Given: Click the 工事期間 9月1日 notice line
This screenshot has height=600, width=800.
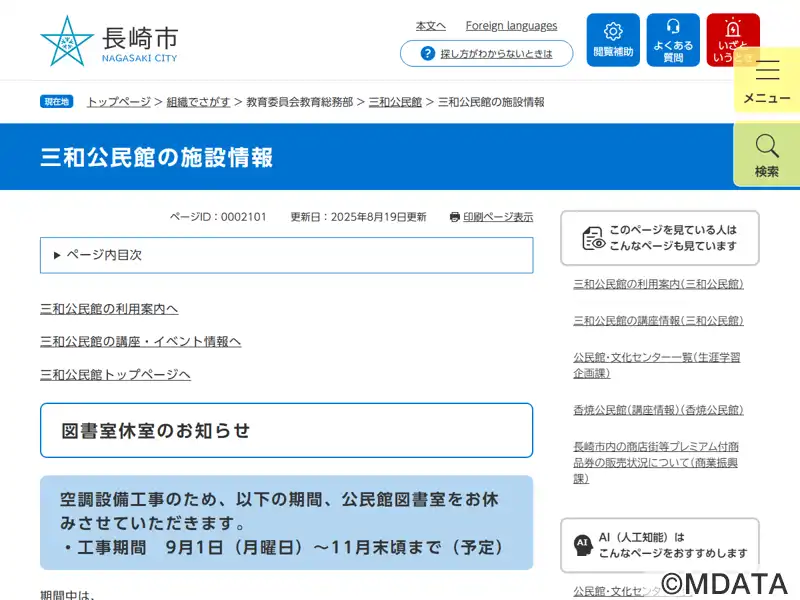Looking at the screenshot, I should point(283,547).
